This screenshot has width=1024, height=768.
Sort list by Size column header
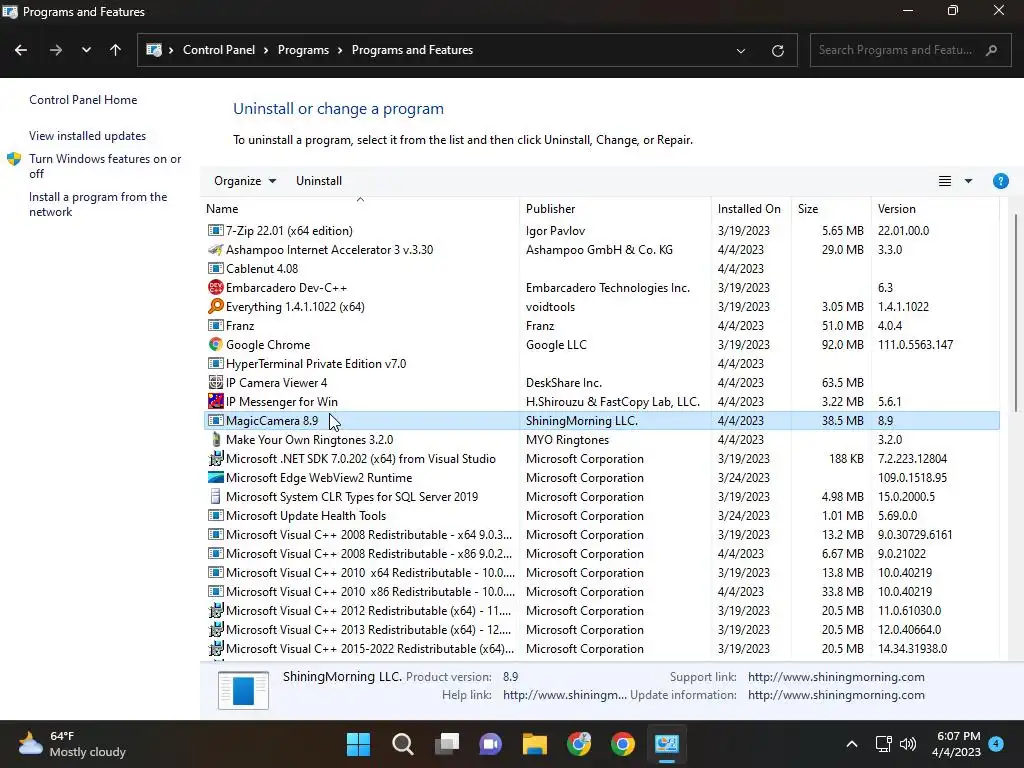808,209
